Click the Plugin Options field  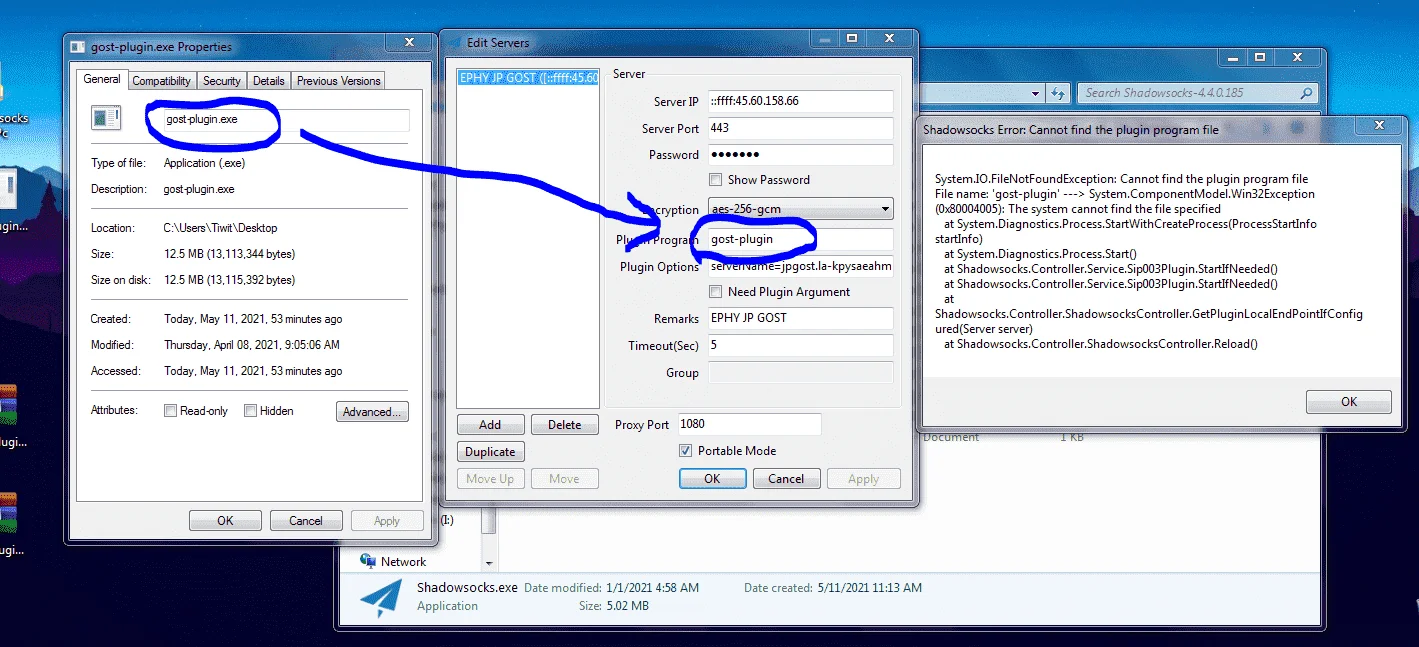(800, 267)
